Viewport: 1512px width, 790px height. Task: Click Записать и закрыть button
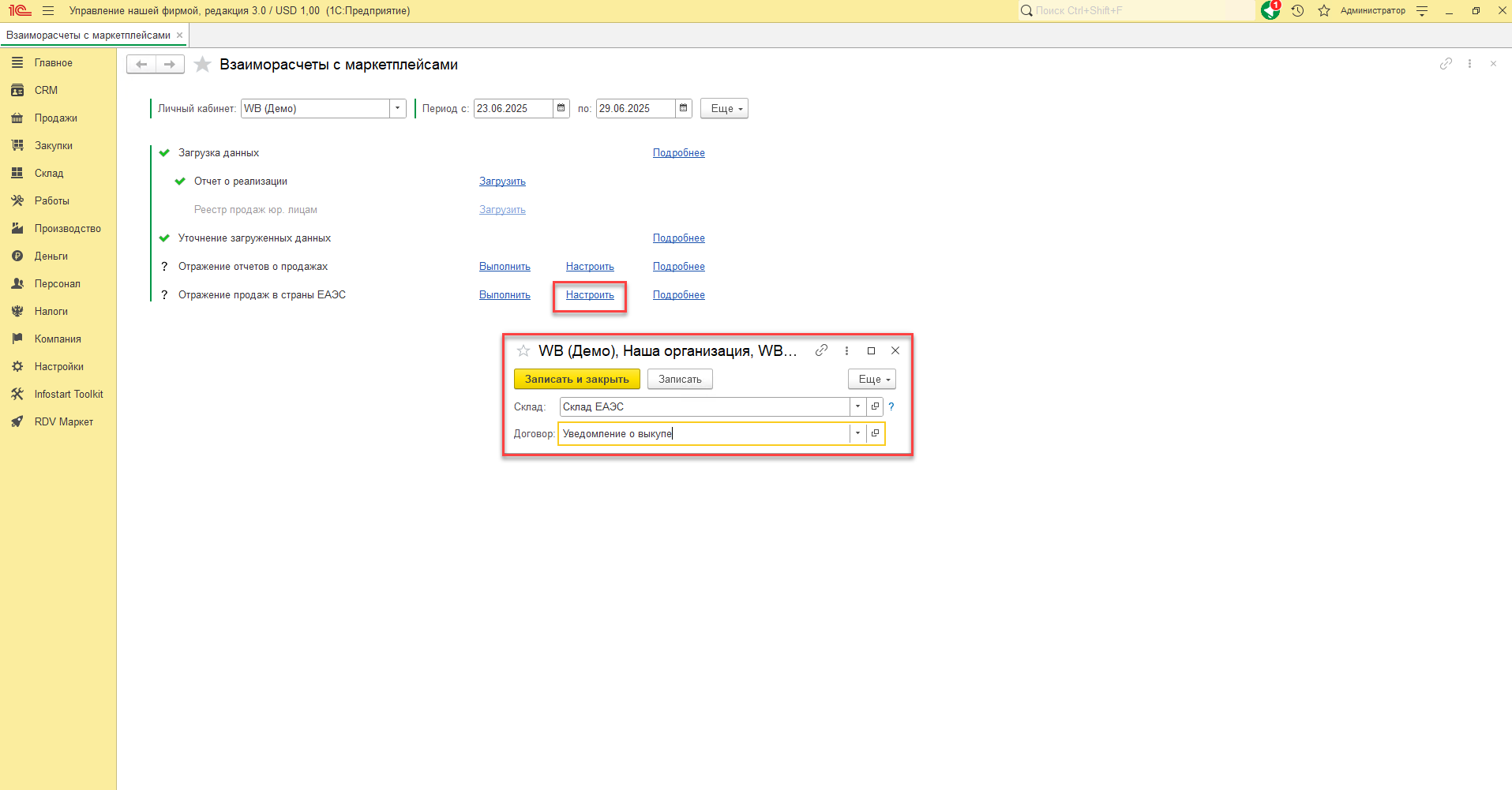(x=576, y=379)
